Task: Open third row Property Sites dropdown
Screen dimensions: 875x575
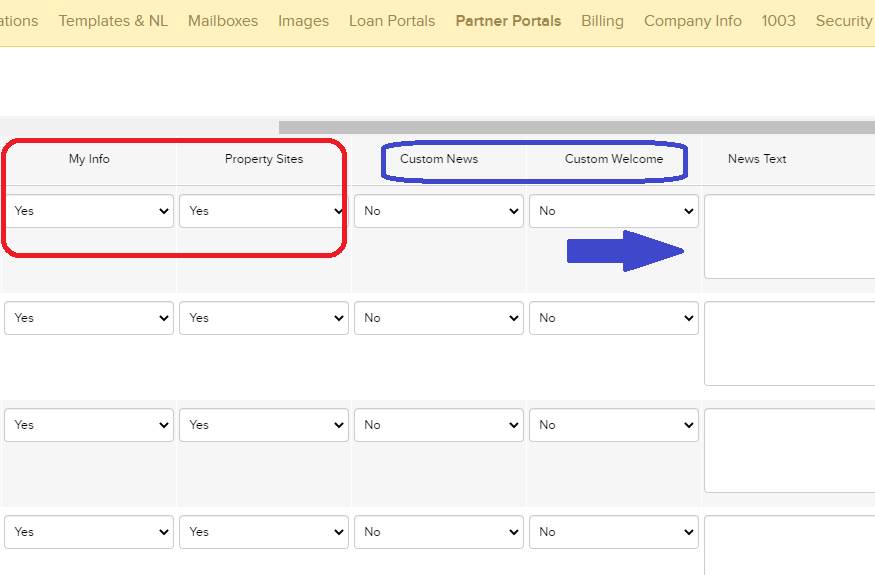Action: 263,425
